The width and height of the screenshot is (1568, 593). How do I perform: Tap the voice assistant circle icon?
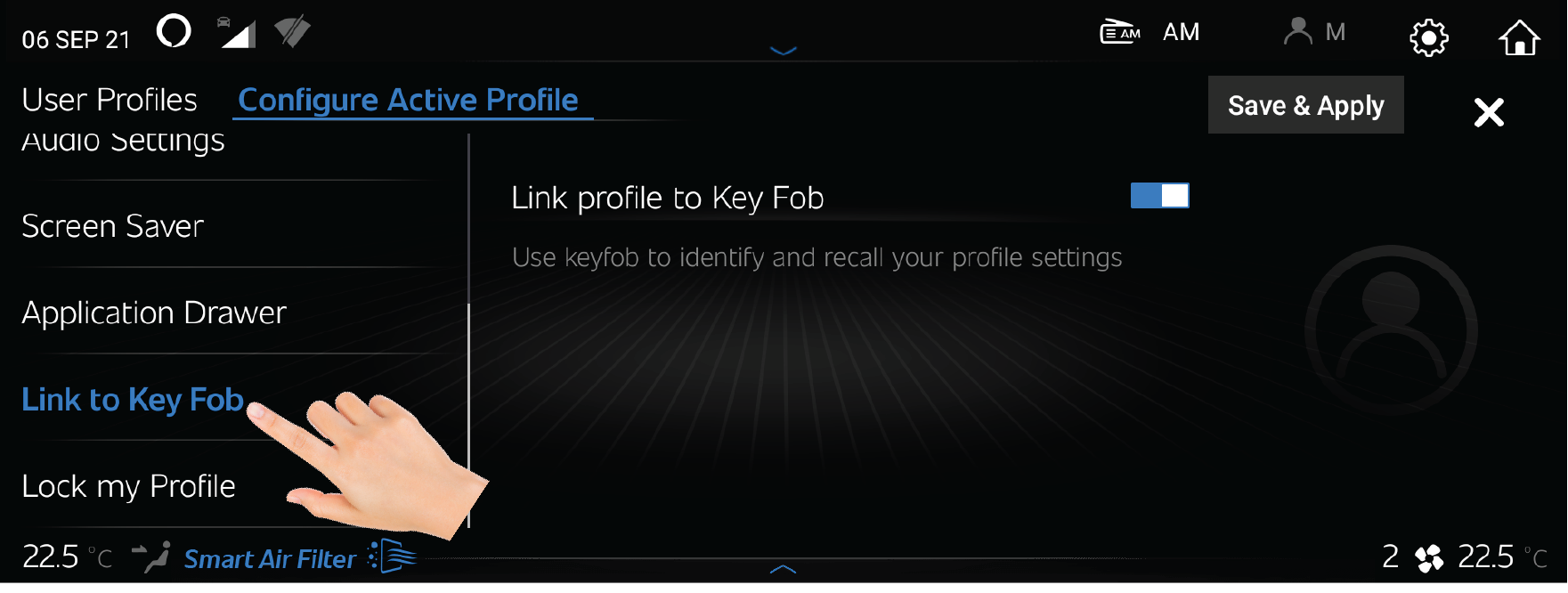(174, 32)
